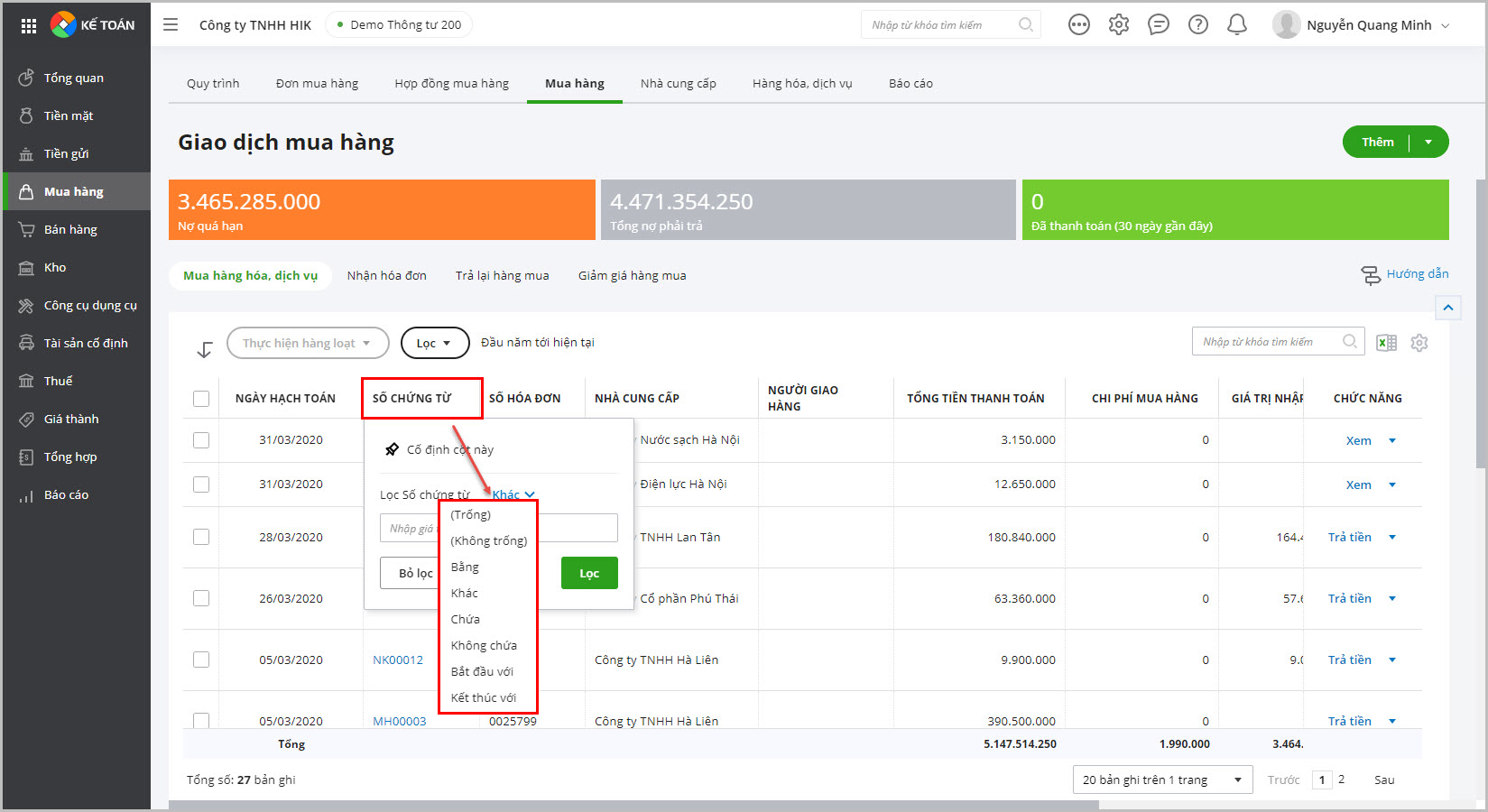Click the orange Nợ quá hạn card
Screen dimensions: 1488x812
point(382,210)
